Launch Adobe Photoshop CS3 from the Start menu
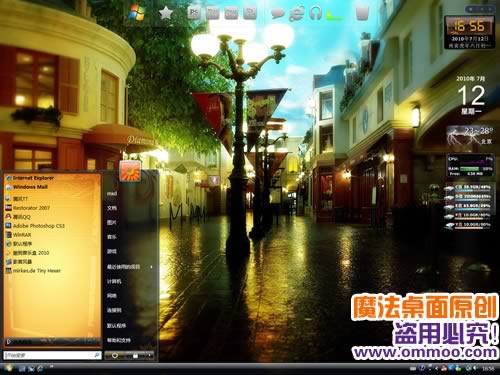Screen dimensions: 500x375 point(35,226)
